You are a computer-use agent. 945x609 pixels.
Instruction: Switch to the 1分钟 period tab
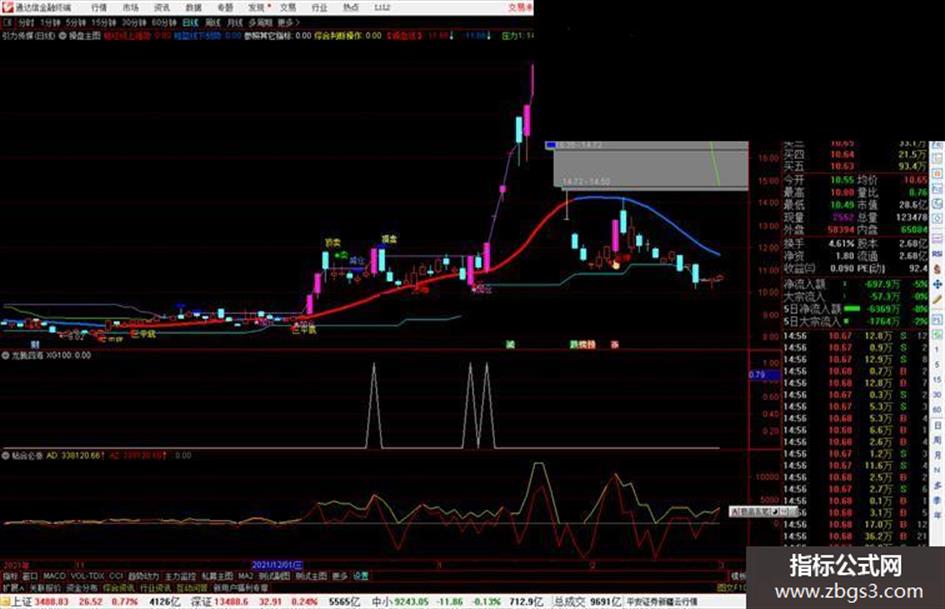[x=50, y=22]
